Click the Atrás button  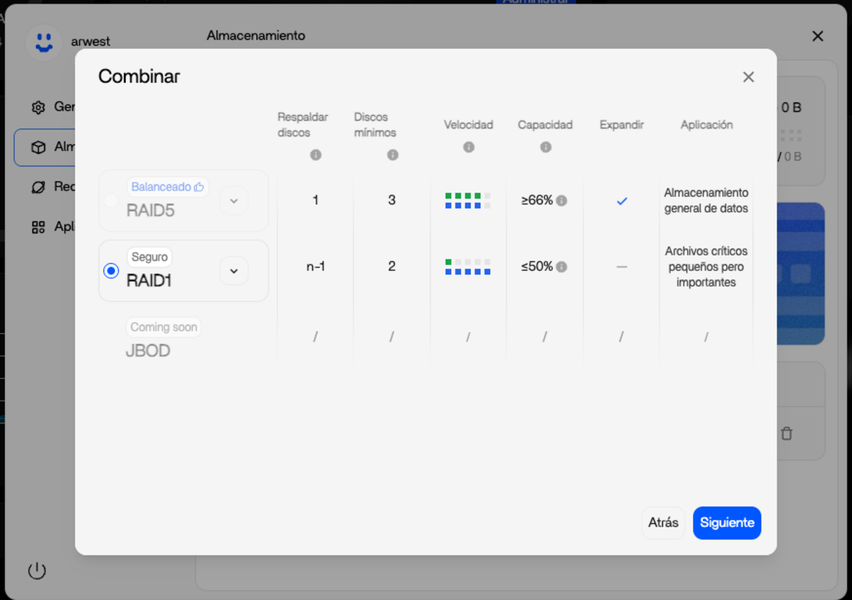pyautogui.click(x=662, y=523)
